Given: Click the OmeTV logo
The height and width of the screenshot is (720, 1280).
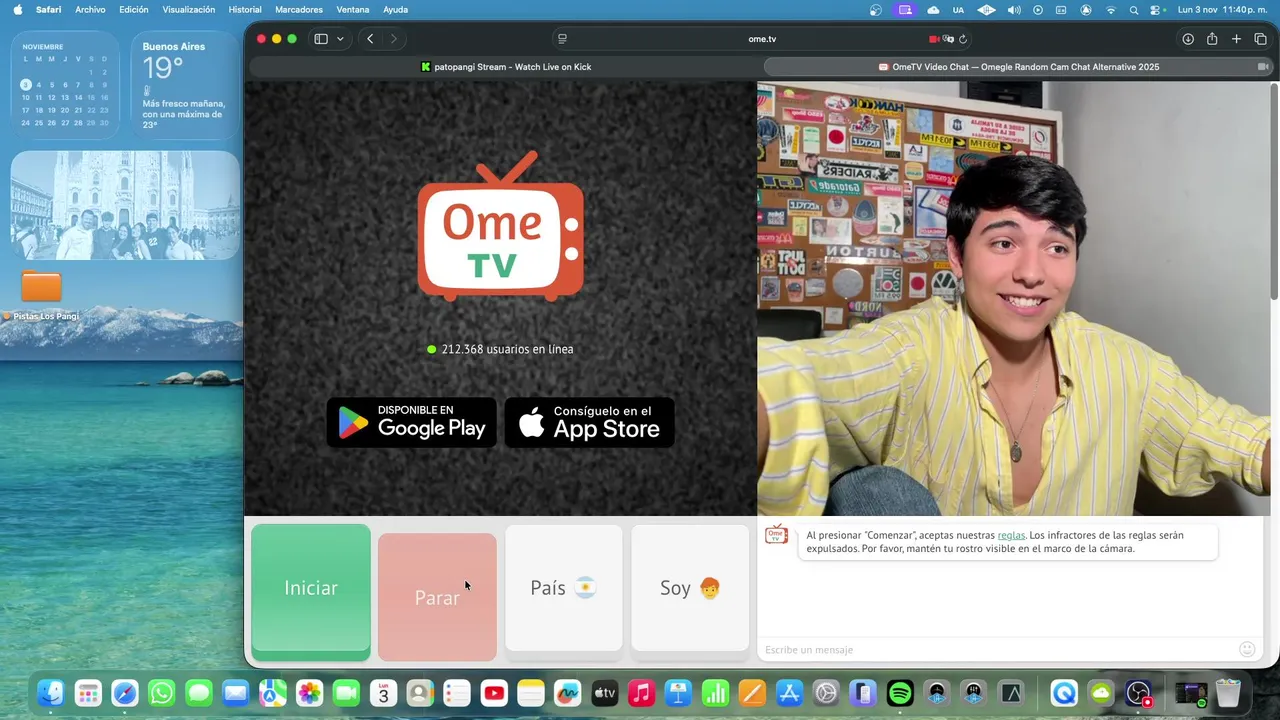Looking at the screenshot, I should point(500,226).
